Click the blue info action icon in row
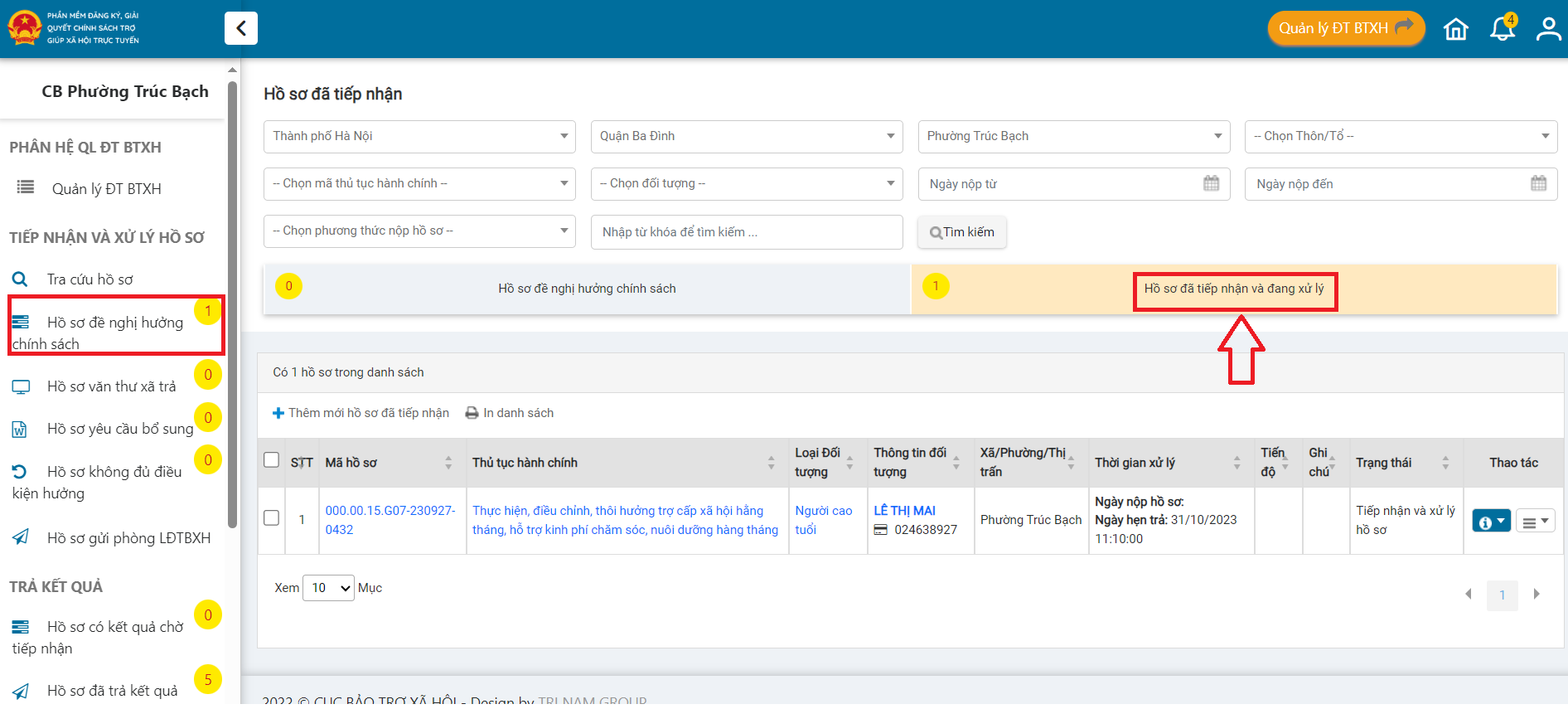This screenshot has height=709, width=1568. click(x=1490, y=522)
